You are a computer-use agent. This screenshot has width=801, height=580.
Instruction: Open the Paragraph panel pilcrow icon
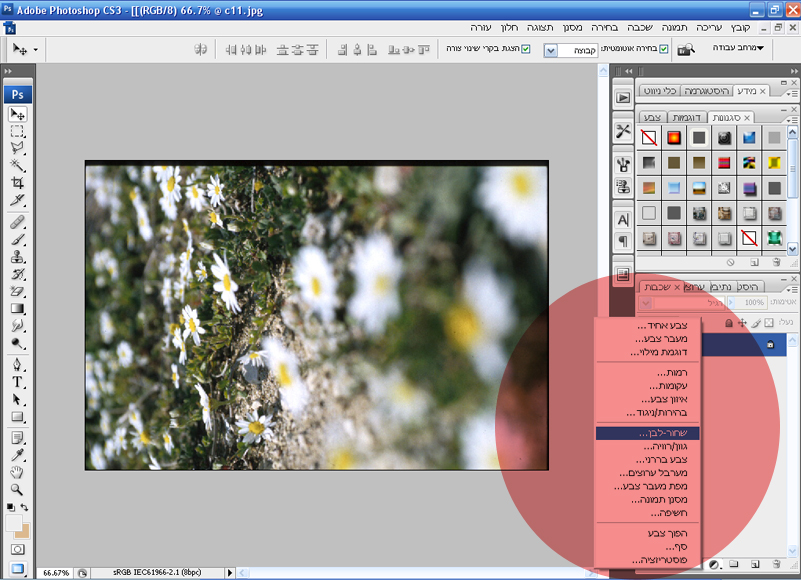(623, 240)
